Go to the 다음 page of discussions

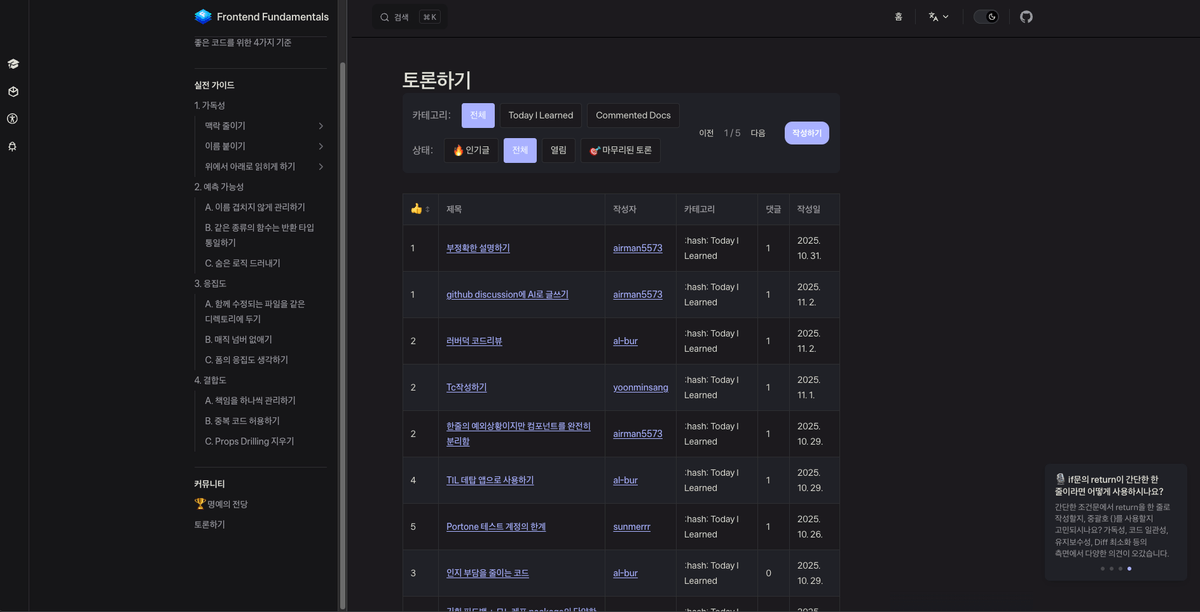pos(758,133)
